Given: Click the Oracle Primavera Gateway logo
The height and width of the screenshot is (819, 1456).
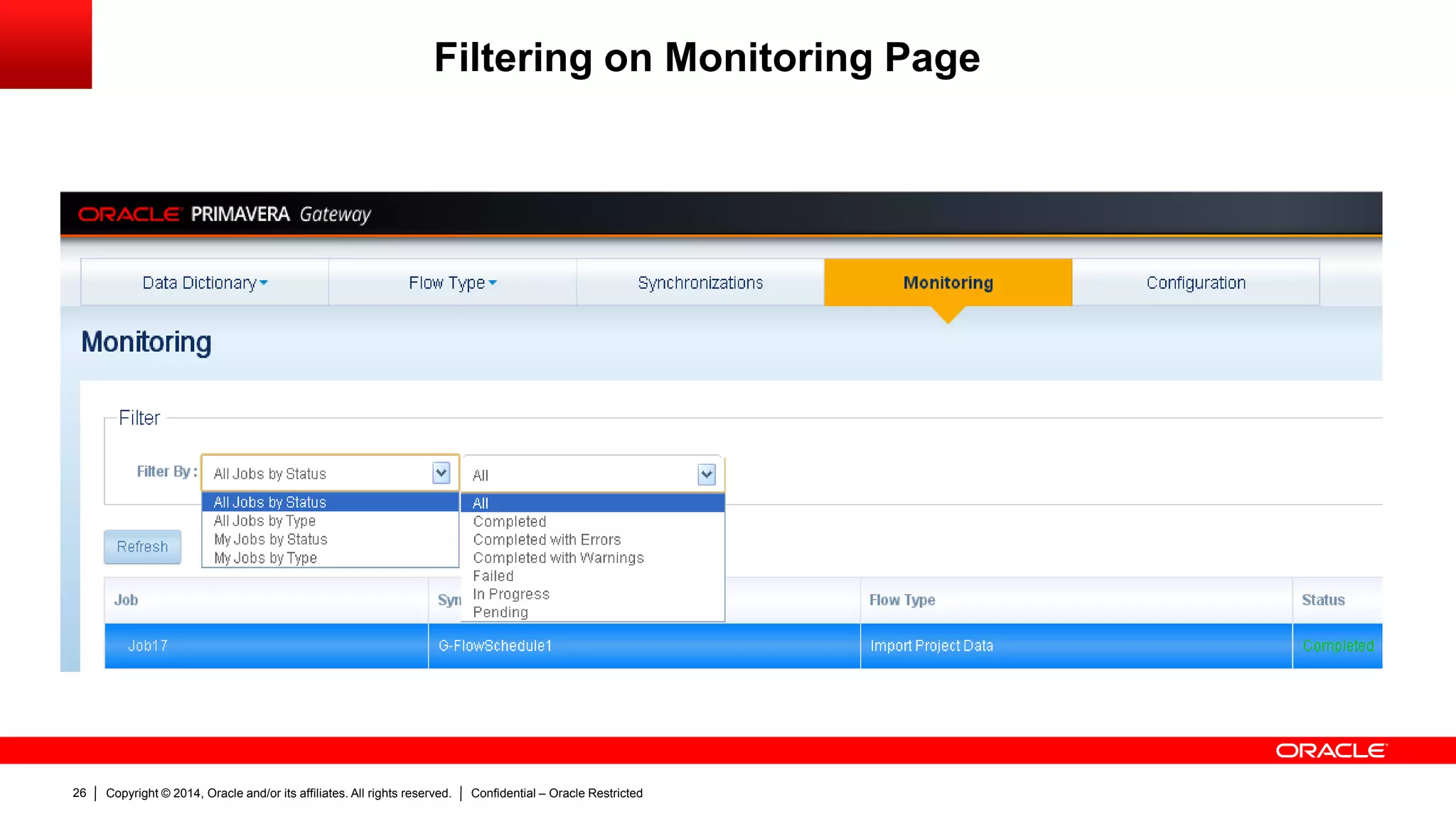Looking at the screenshot, I should click(x=225, y=213).
